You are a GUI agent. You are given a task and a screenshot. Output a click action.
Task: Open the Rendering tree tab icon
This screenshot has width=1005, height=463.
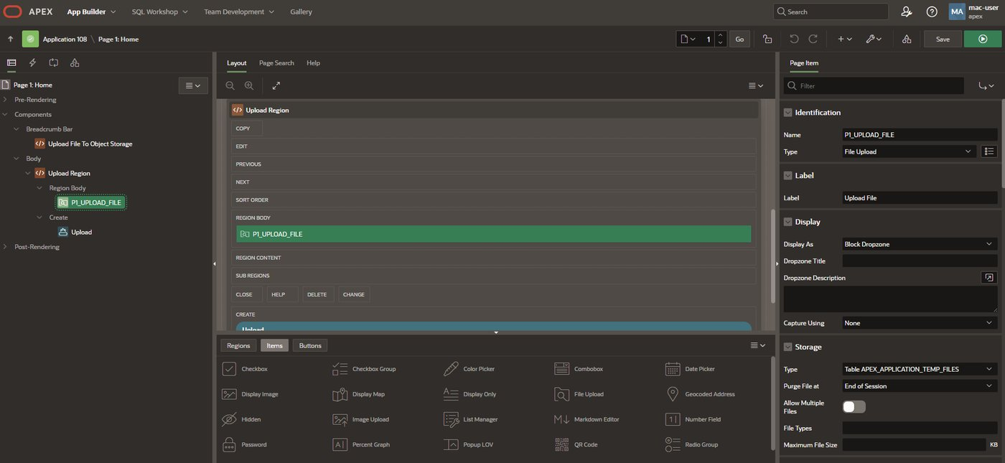coord(12,63)
